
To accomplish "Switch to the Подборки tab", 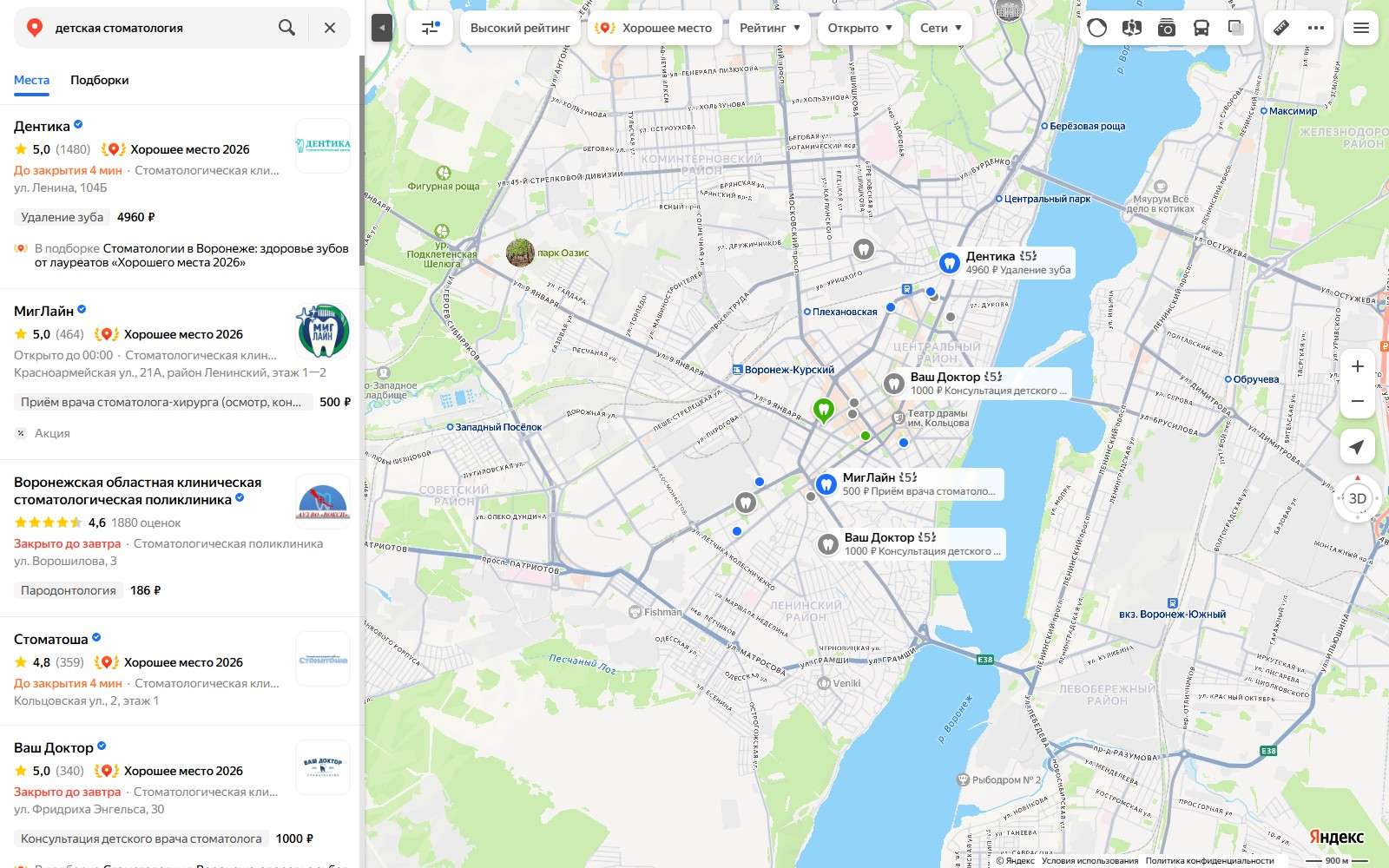I will coord(100,80).
